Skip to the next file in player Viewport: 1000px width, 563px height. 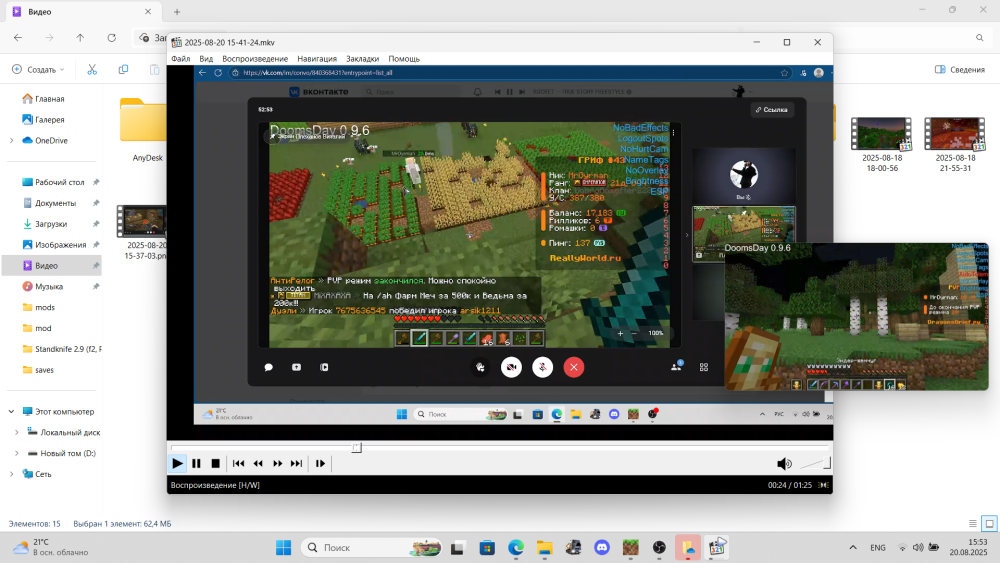click(x=297, y=464)
